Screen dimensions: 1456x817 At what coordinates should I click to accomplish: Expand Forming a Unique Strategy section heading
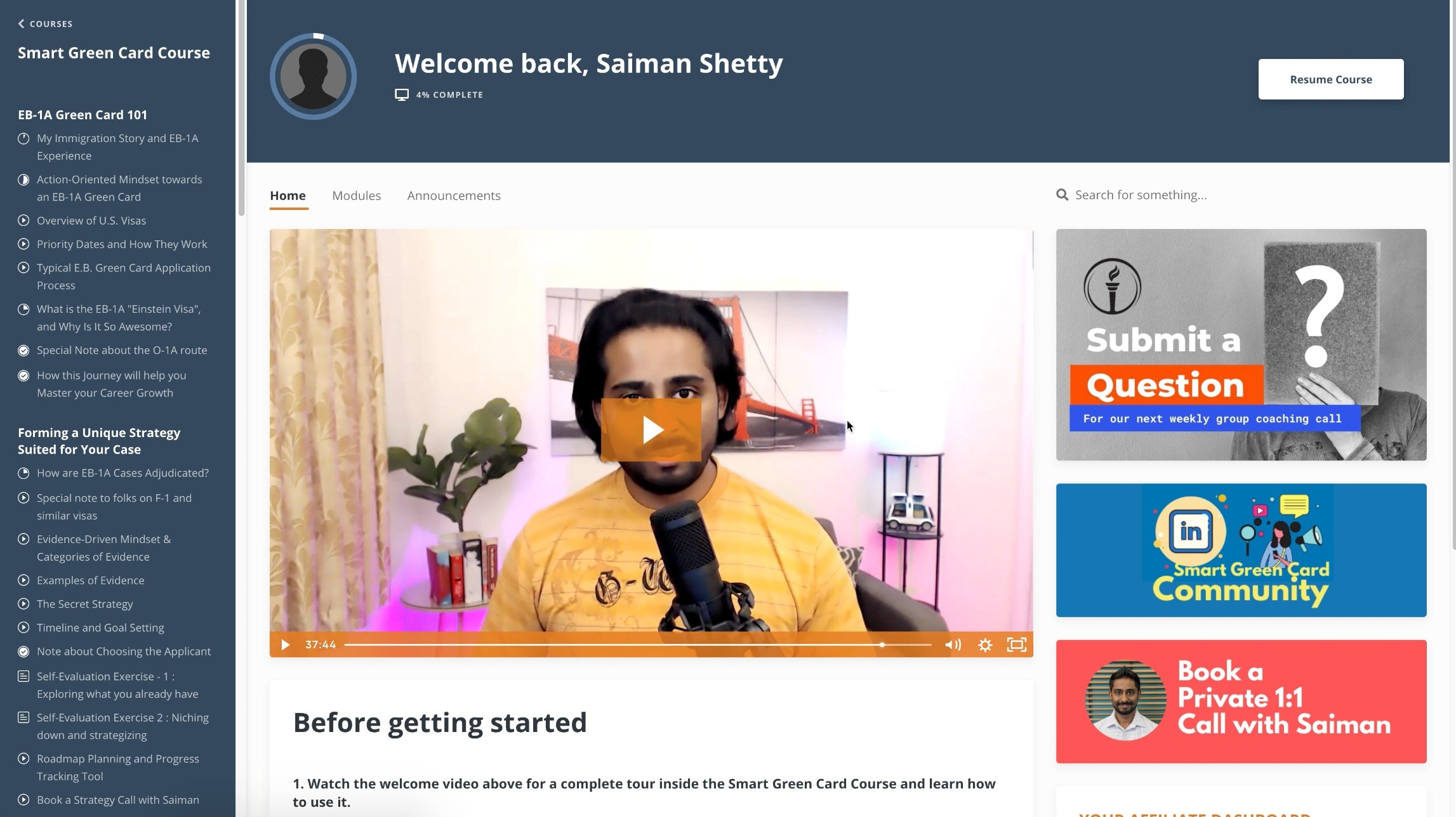(99, 441)
